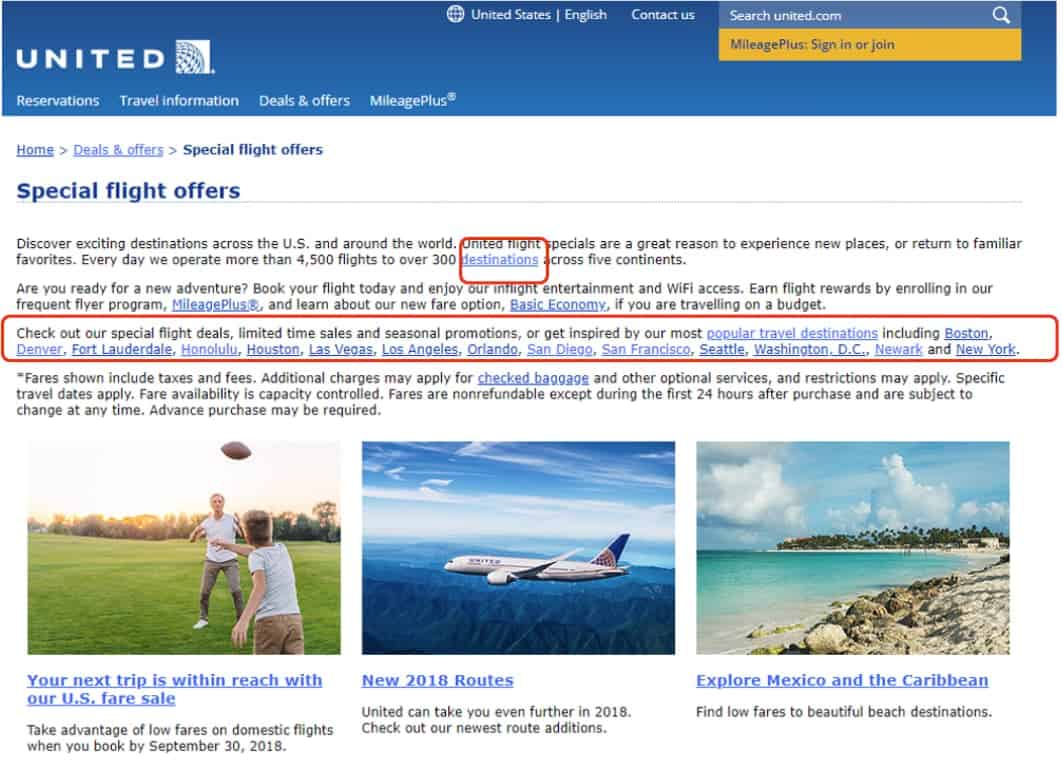This screenshot has width=1063, height=766.
Task: Click text 'Find low fares to beautiful beach destinations.'
Action: coord(843,712)
